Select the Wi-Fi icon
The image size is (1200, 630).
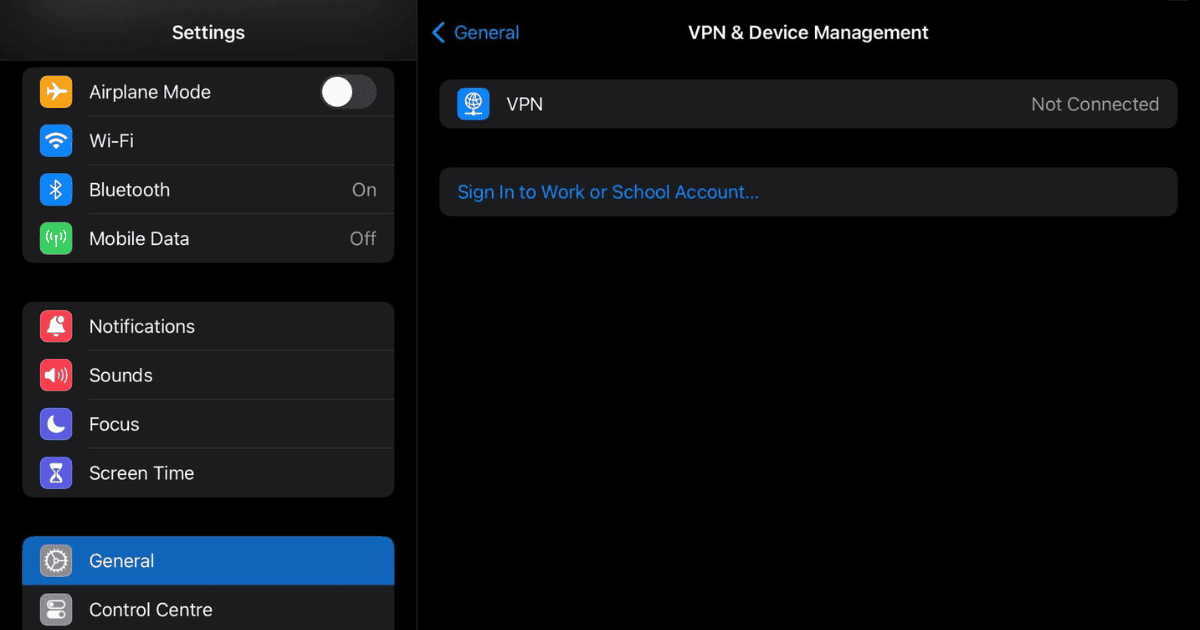(x=56, y=140)
